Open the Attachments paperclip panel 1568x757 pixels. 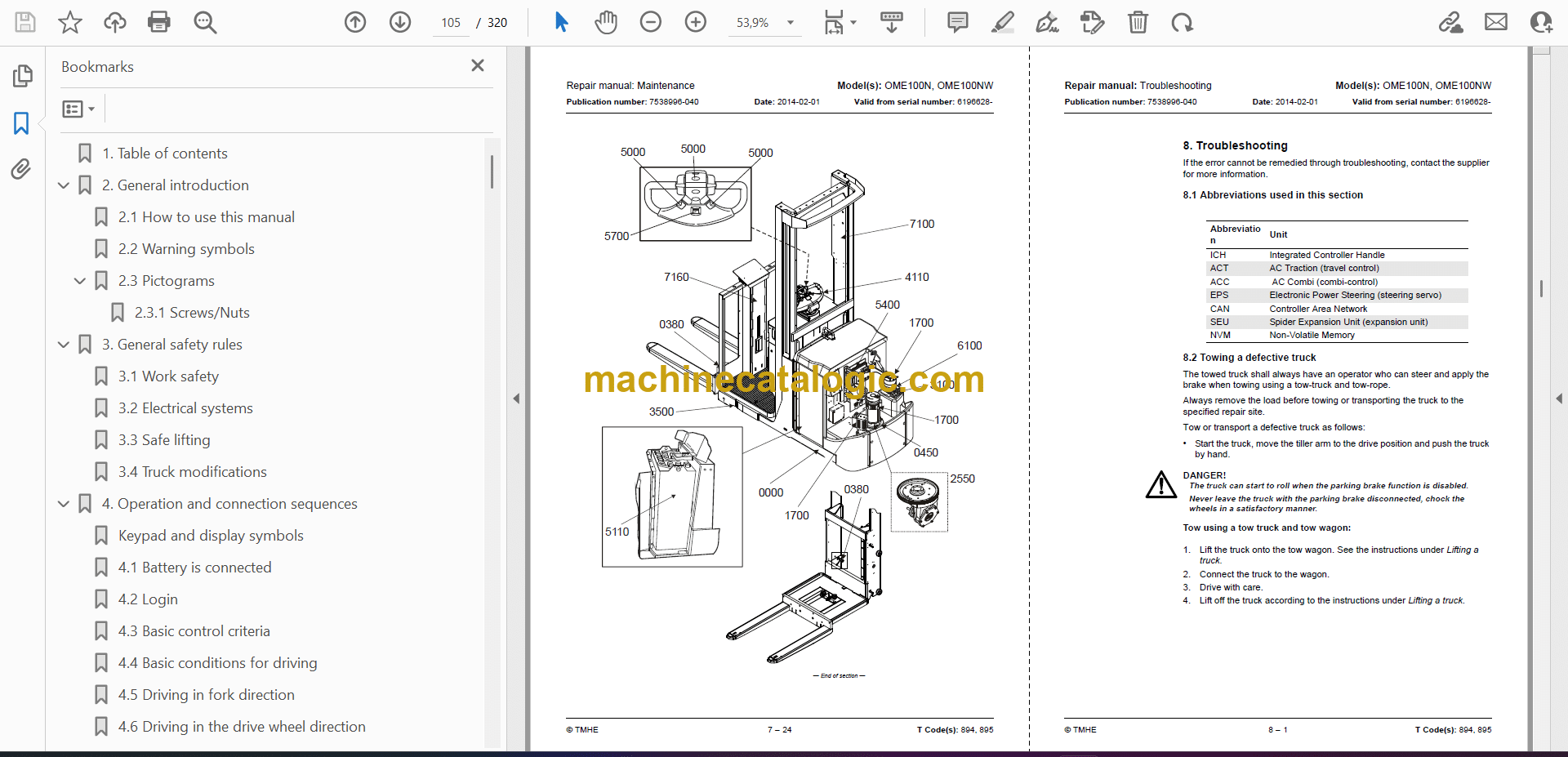click(x=22, y=169)
